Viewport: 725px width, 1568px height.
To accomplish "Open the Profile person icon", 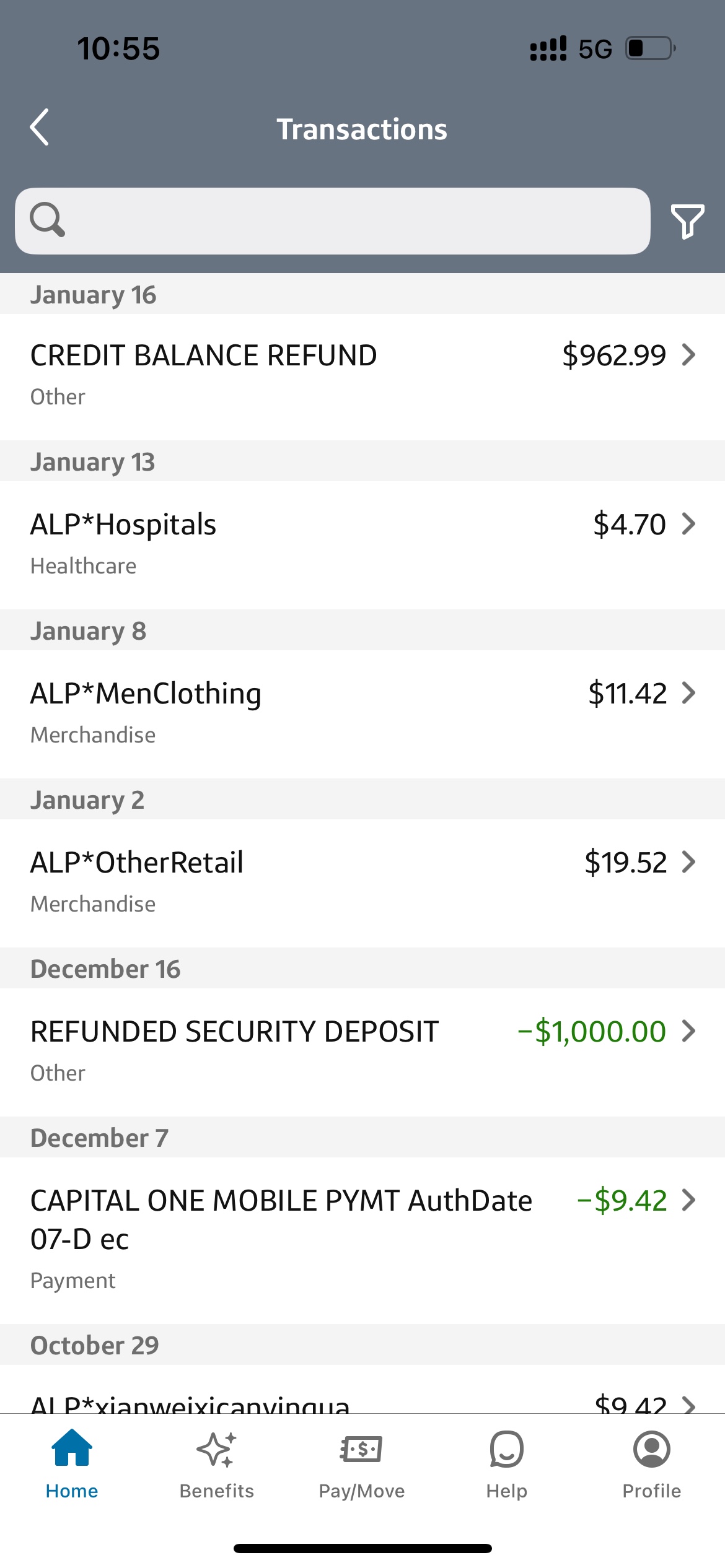I will 651,1449.
